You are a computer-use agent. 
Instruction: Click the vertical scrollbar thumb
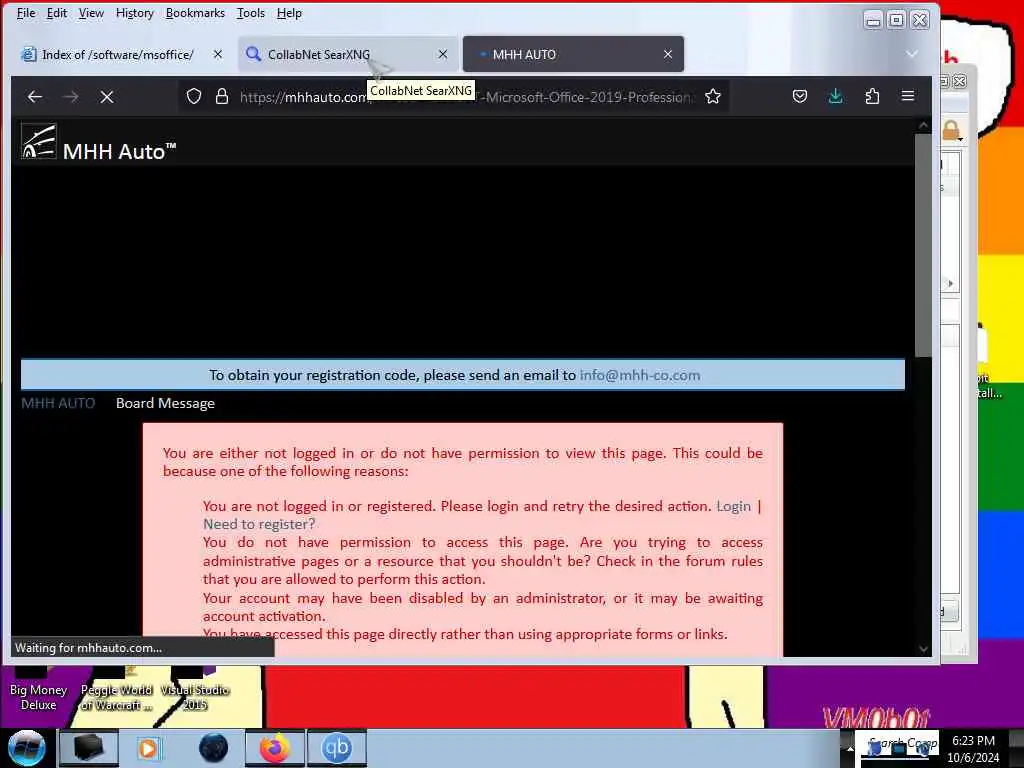[923, 245]
